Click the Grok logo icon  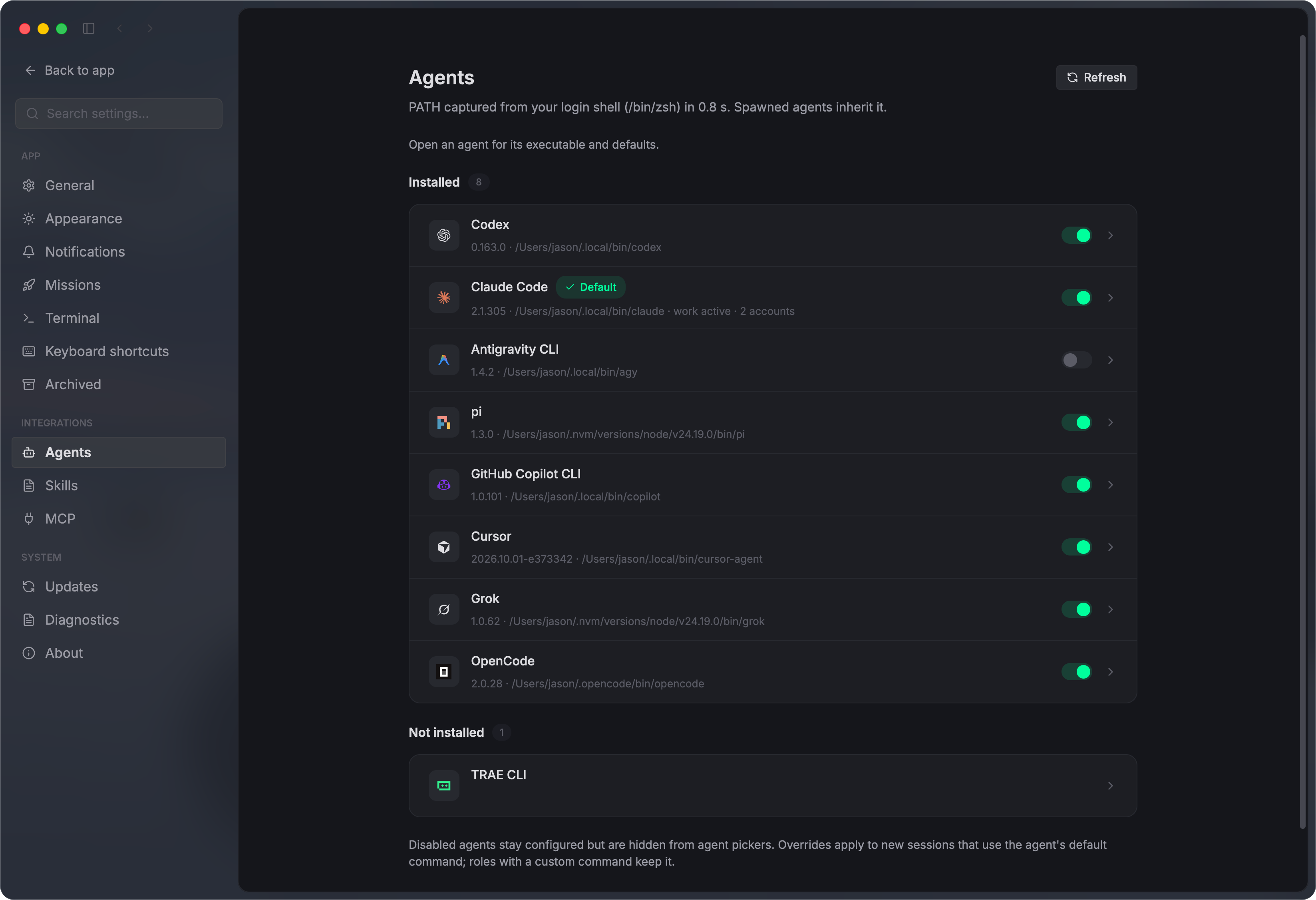[443, 609]
